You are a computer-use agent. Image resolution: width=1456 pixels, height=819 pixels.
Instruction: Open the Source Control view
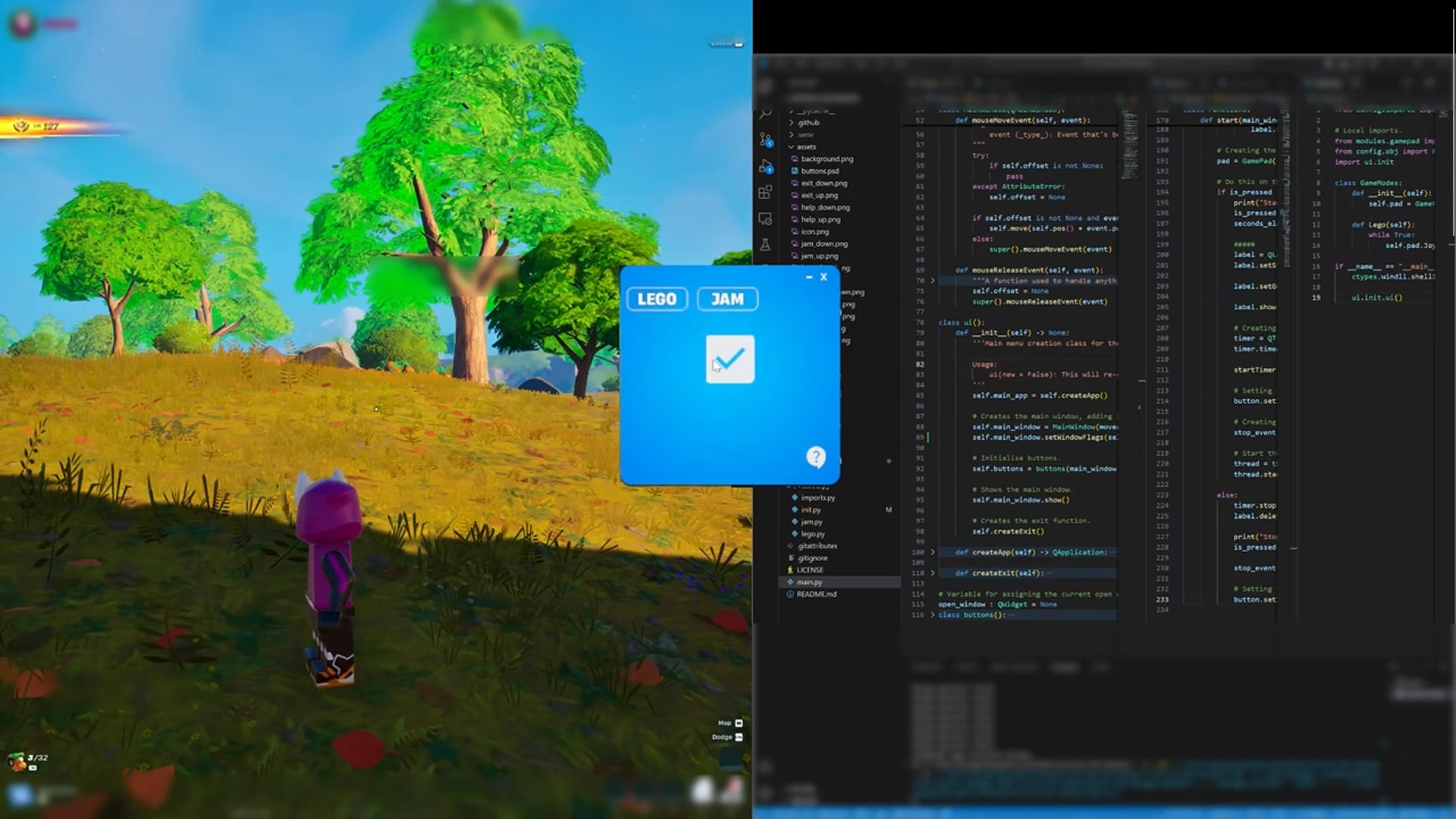pos(766,140)
